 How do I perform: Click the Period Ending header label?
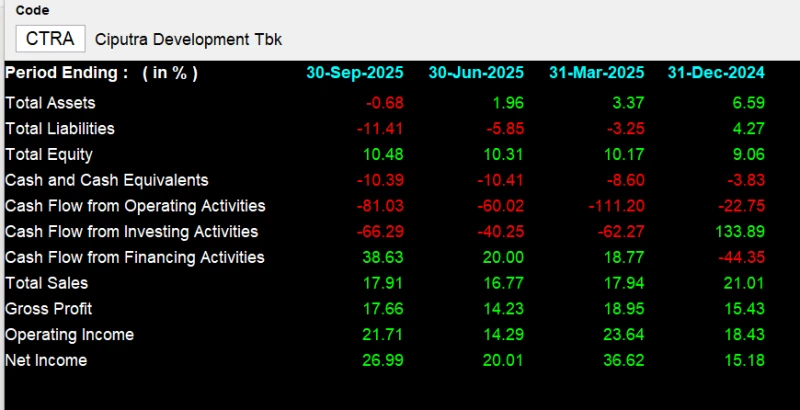(101, 73)
